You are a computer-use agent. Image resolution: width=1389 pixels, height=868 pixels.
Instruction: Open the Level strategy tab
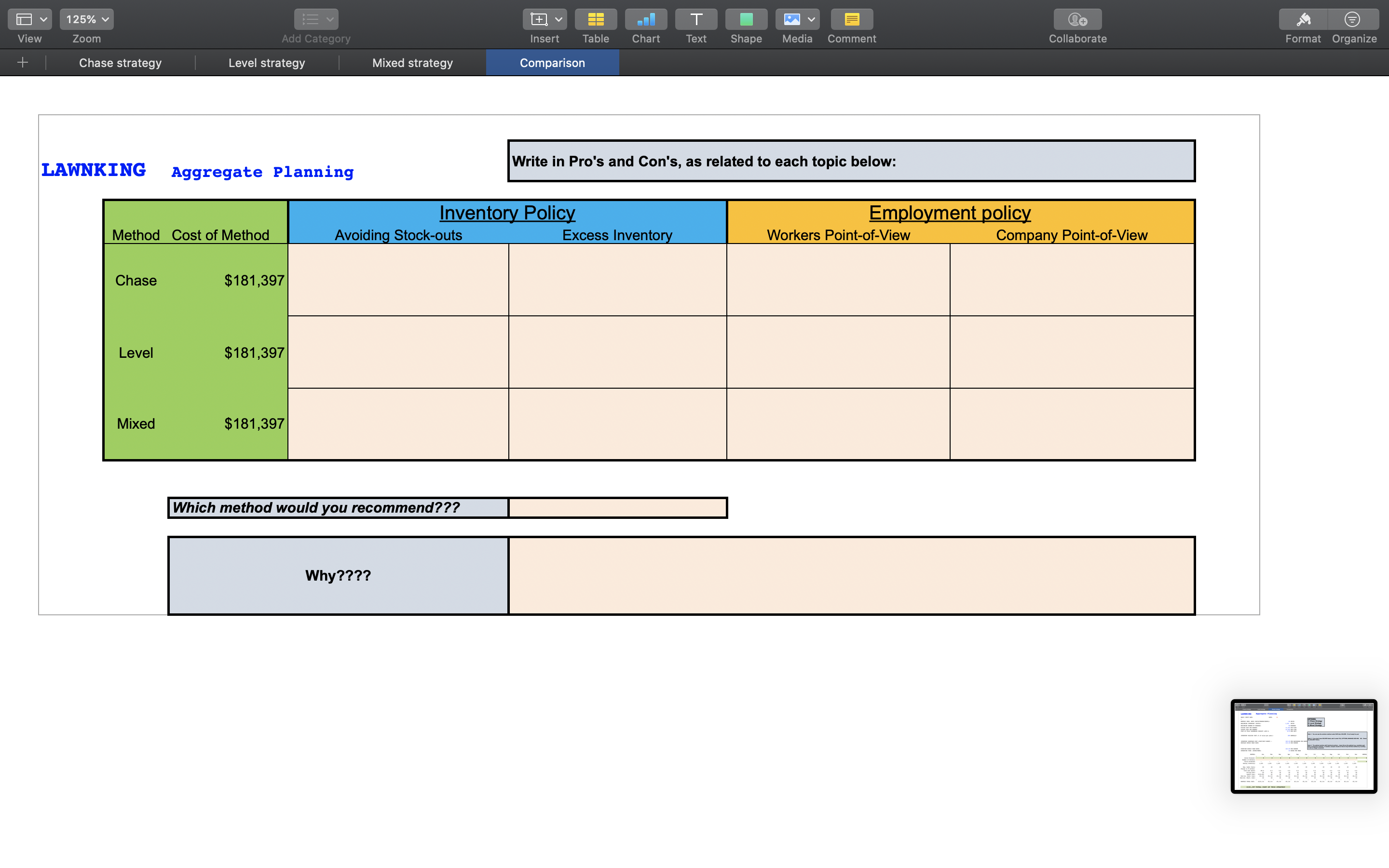point(266,63)
